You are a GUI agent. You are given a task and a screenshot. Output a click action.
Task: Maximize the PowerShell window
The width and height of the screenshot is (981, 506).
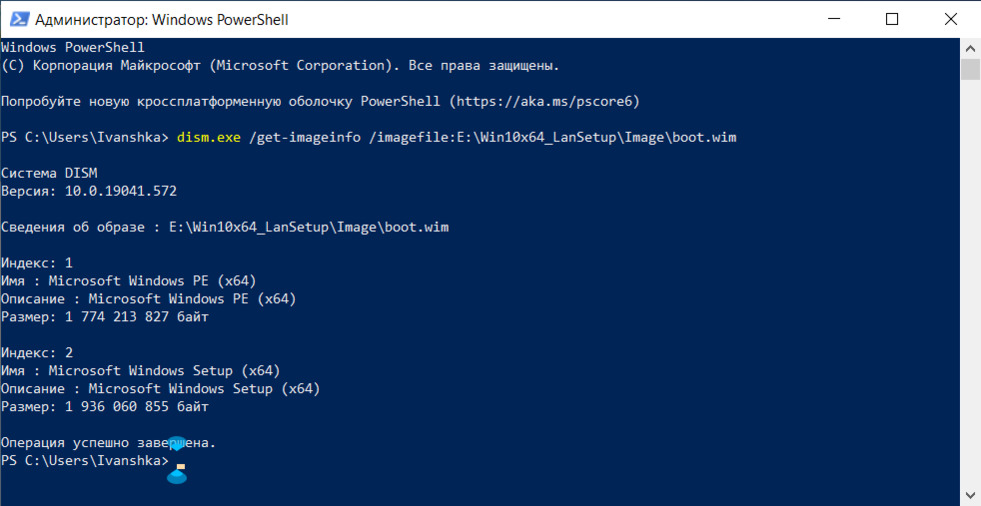coord(892,19)
